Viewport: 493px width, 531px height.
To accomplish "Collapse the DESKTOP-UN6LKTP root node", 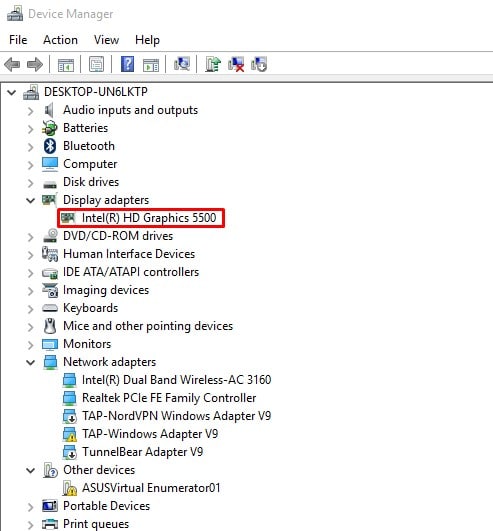I will pyautogui.click(x=12, y=92).
